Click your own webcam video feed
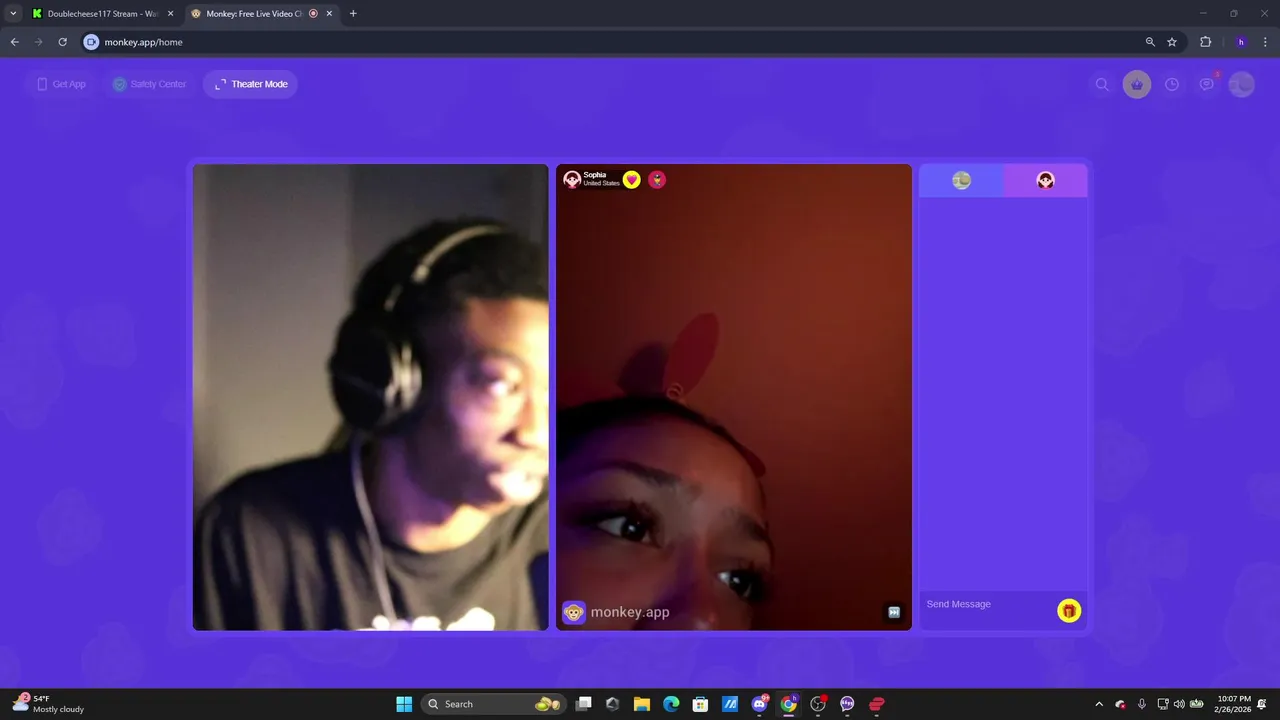The height and width of the screenshot is (720, 1280). coord(371,397)
